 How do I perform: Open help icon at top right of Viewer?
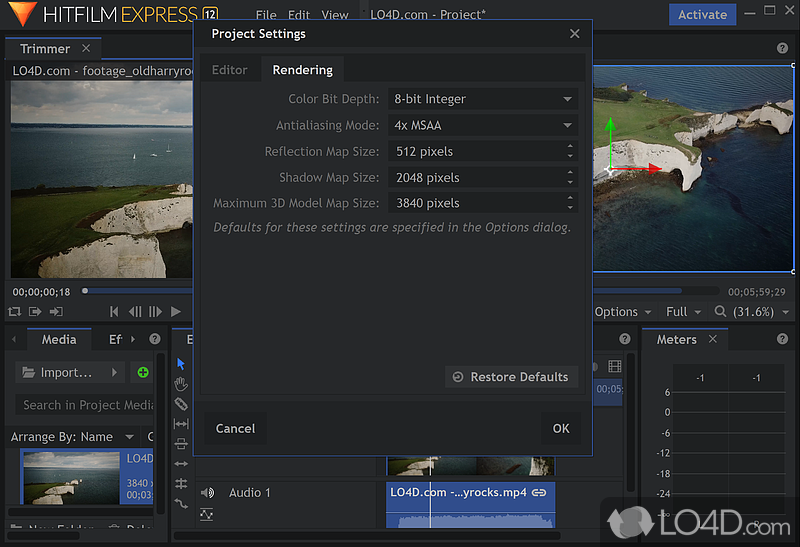782,48
